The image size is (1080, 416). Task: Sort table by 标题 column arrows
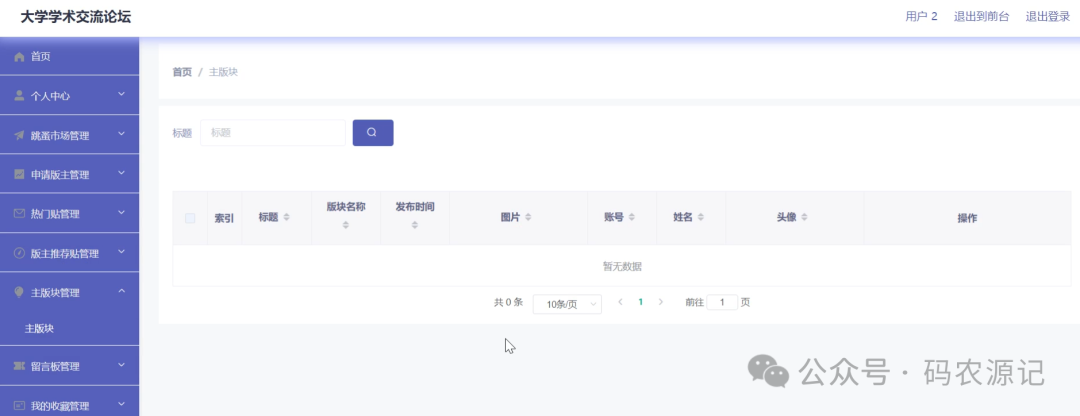point(287,218)
